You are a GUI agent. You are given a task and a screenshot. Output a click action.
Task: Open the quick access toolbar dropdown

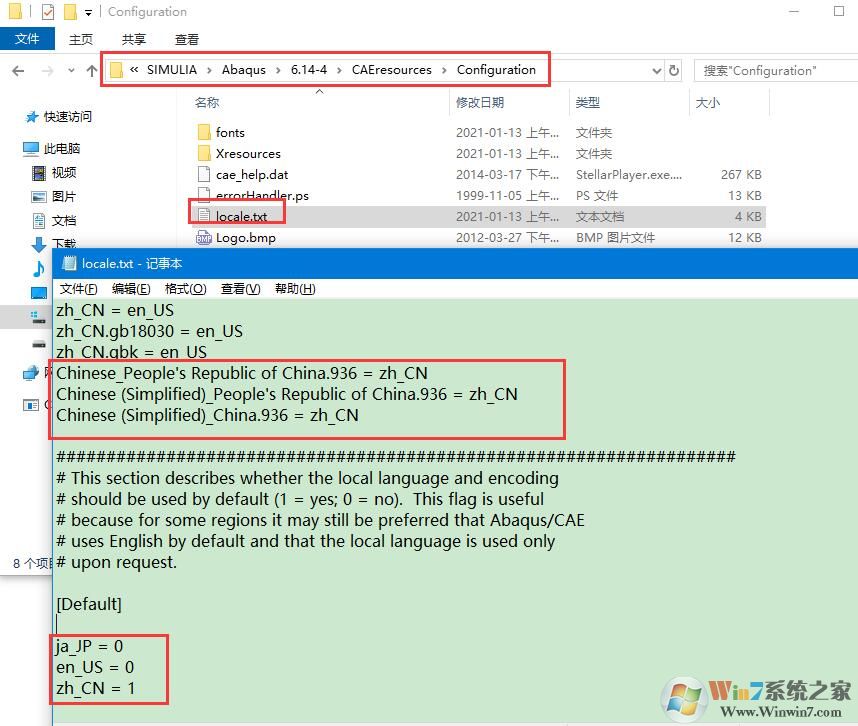click(89, 13)
